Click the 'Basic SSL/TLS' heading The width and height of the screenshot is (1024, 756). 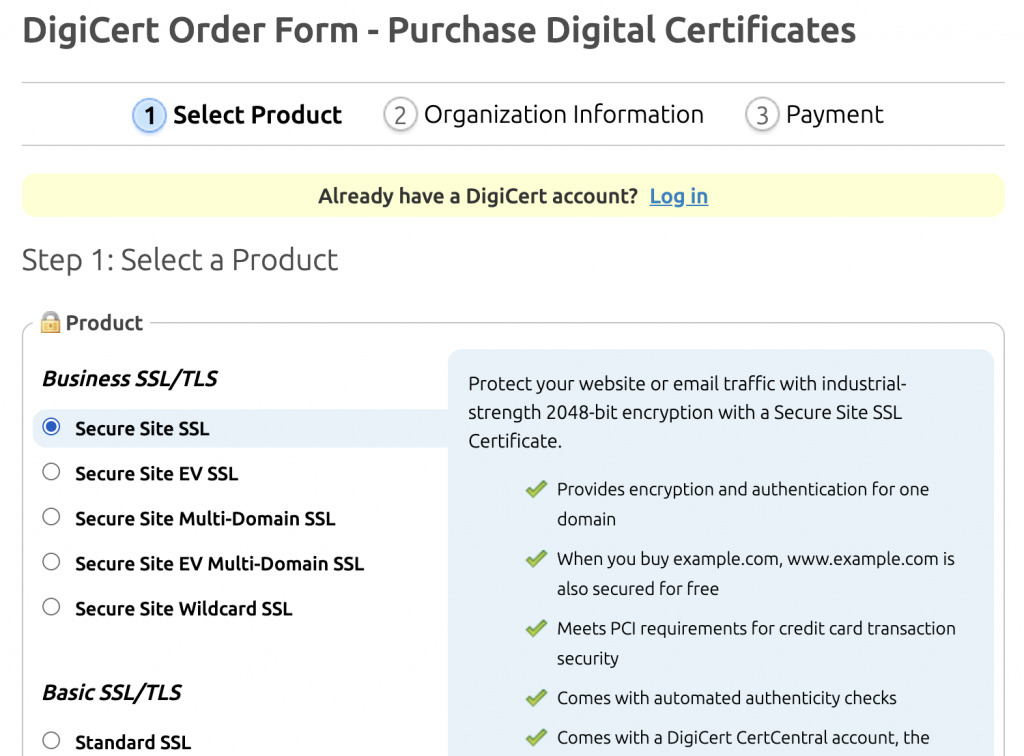pos(112,693)
